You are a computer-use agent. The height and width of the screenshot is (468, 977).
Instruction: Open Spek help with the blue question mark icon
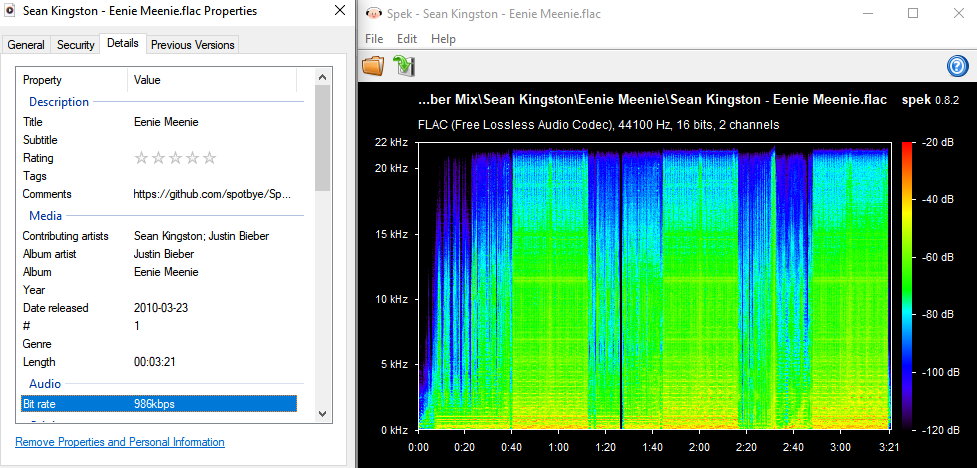coord(958,65)
